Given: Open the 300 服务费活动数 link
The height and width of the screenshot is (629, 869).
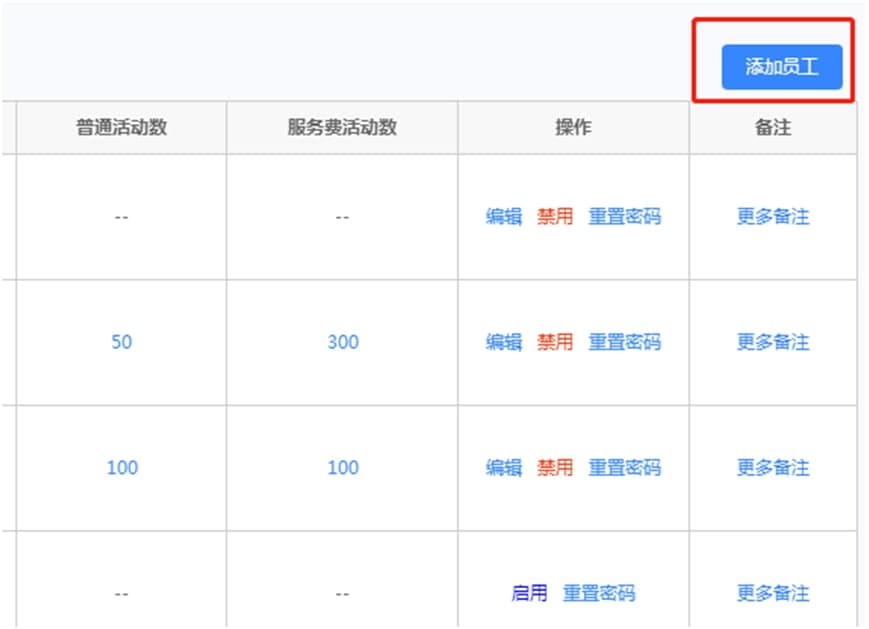Looking at the screenshot, I should point(342,342).
